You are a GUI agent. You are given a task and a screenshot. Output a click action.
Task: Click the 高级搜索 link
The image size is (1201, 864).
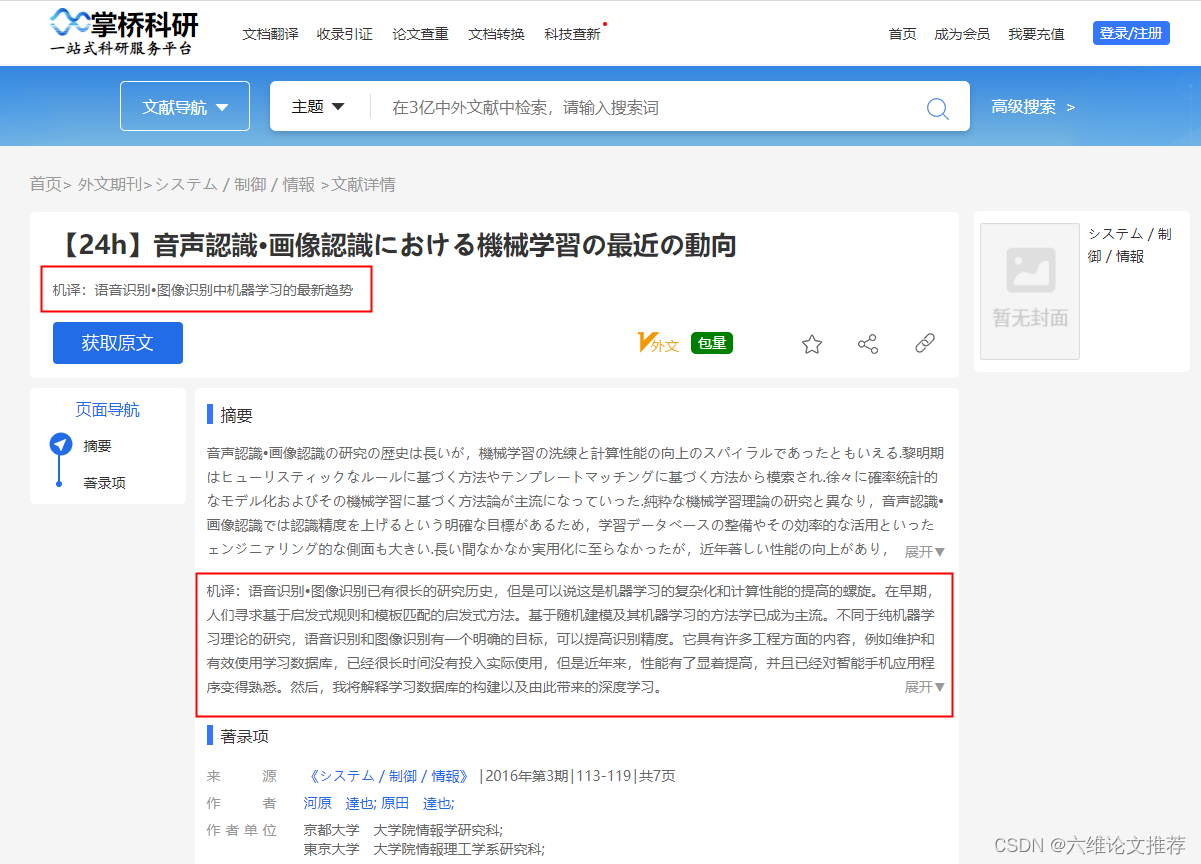(x=1033, y=106)
